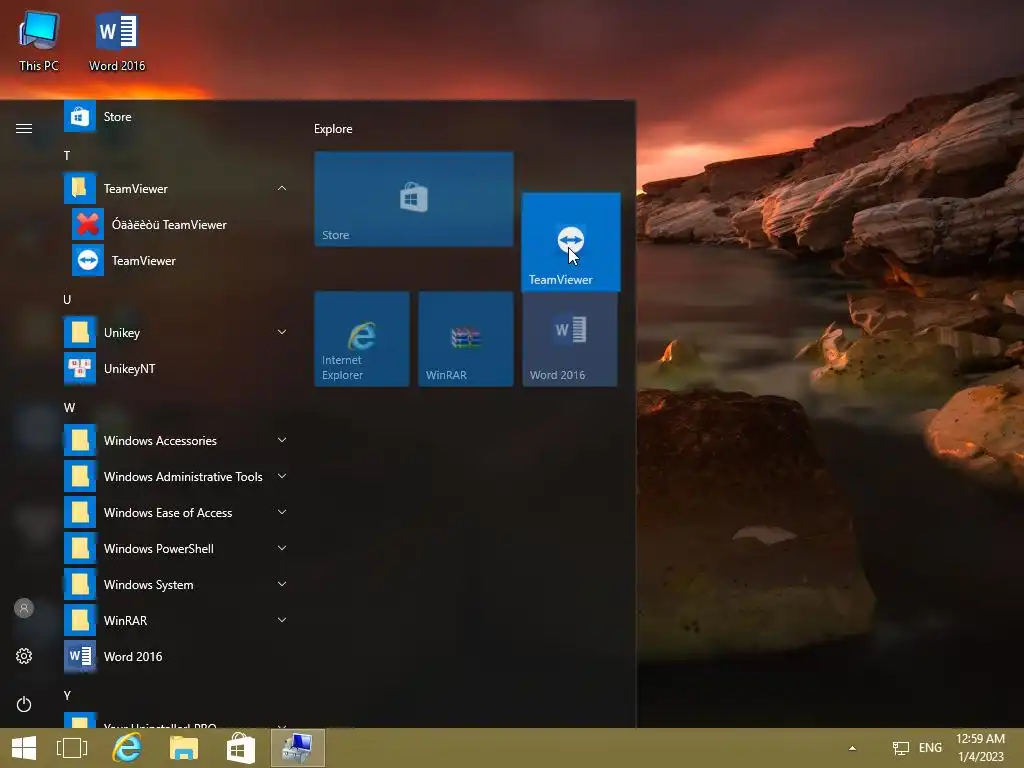Screen dimensions: 1024x768
Task: Open Windows System folder icon
Action: click(x=80, y=584)
